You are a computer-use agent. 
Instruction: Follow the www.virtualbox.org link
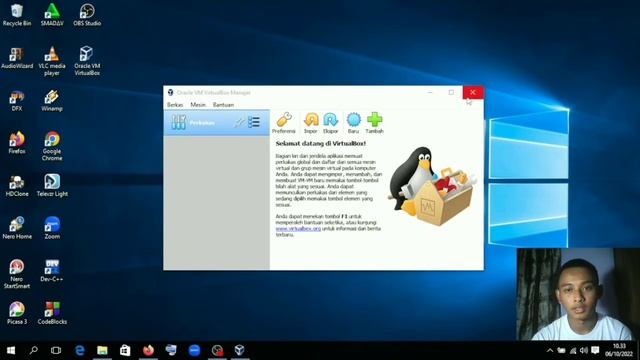[x=298, y=229]
